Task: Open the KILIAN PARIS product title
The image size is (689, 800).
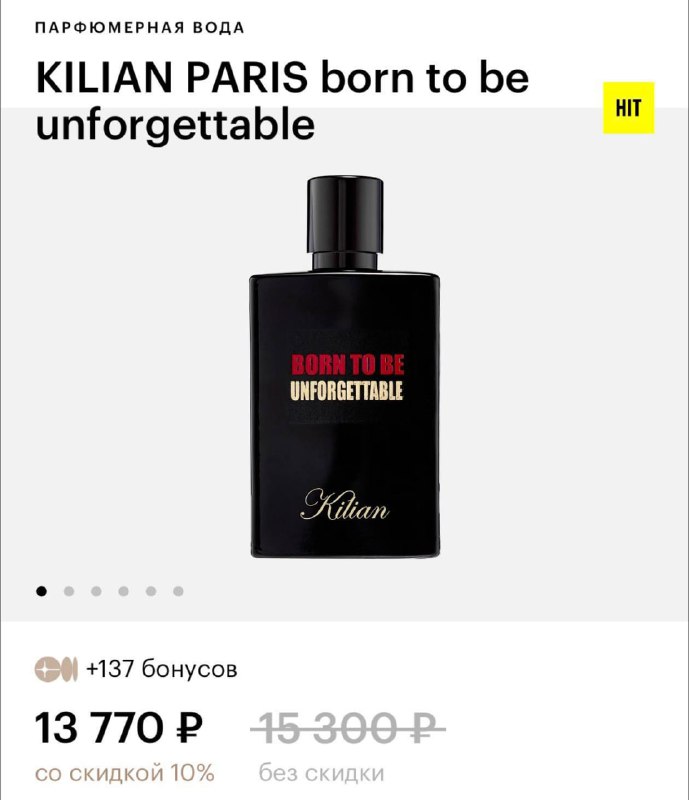Action: 282,101
